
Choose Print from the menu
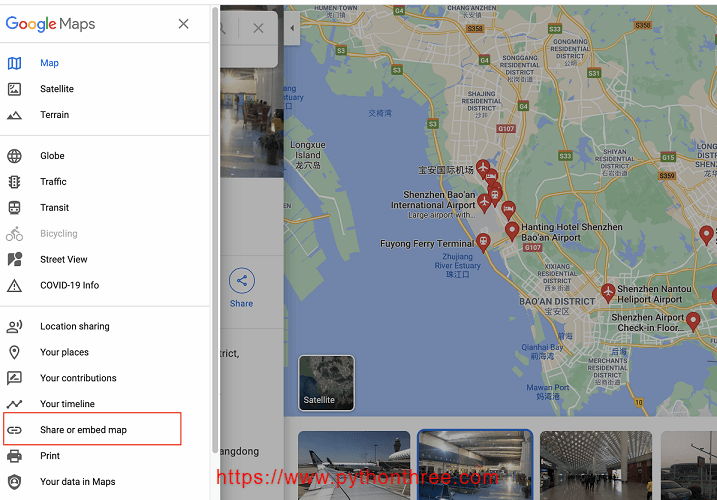(x=105, y=456)
